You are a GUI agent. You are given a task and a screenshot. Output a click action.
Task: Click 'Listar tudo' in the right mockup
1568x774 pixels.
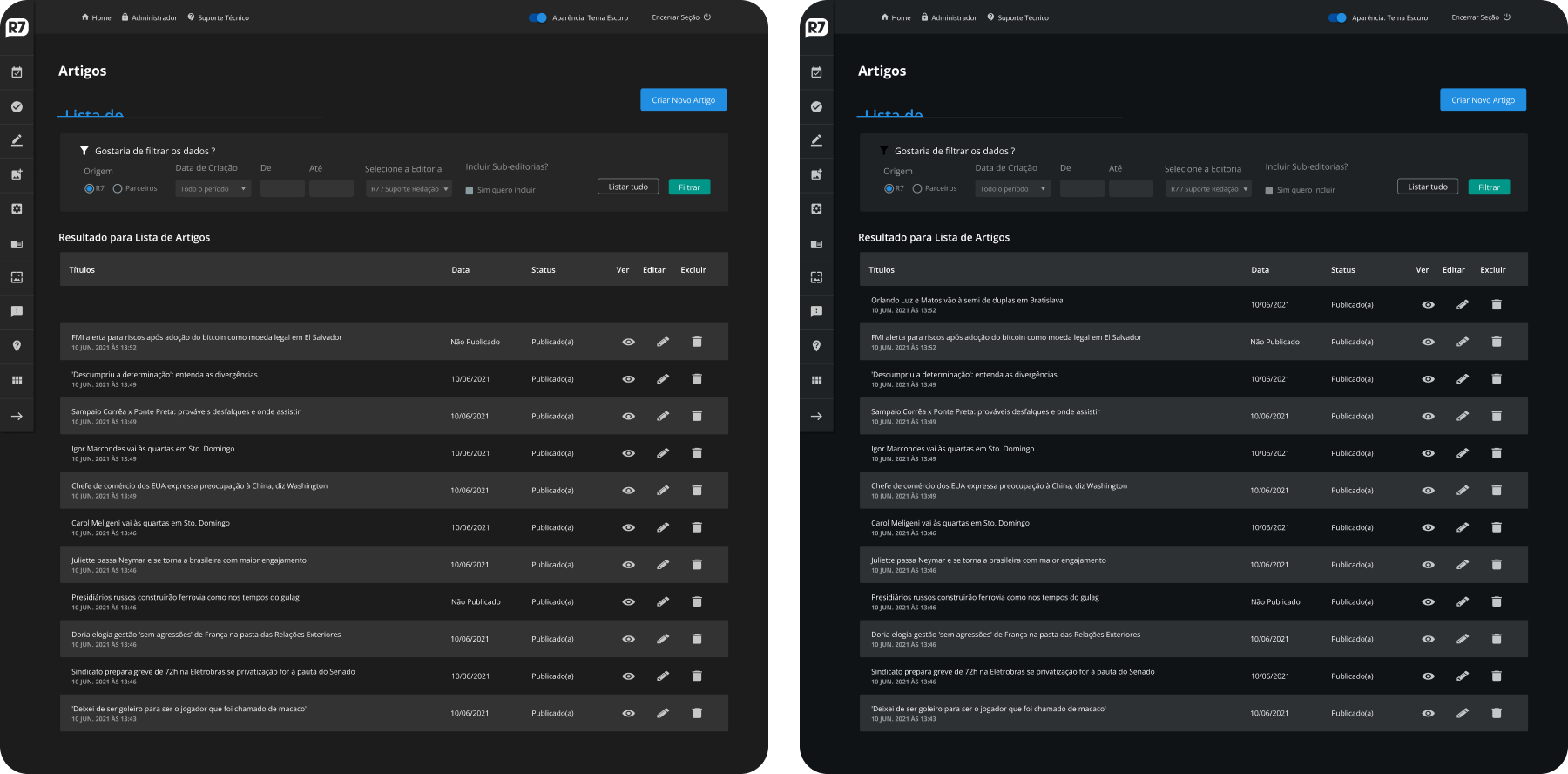[x=1428, y=187]
